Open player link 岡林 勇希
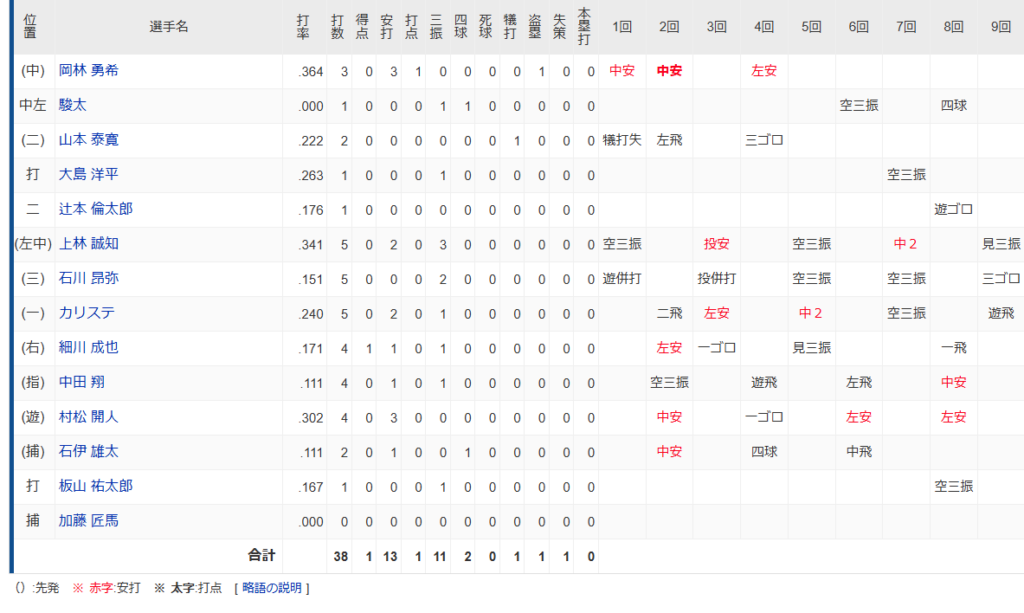Image resolution: width=1024 pixels, height=613 pixels. pyautogui.click(x=89, y=71)
